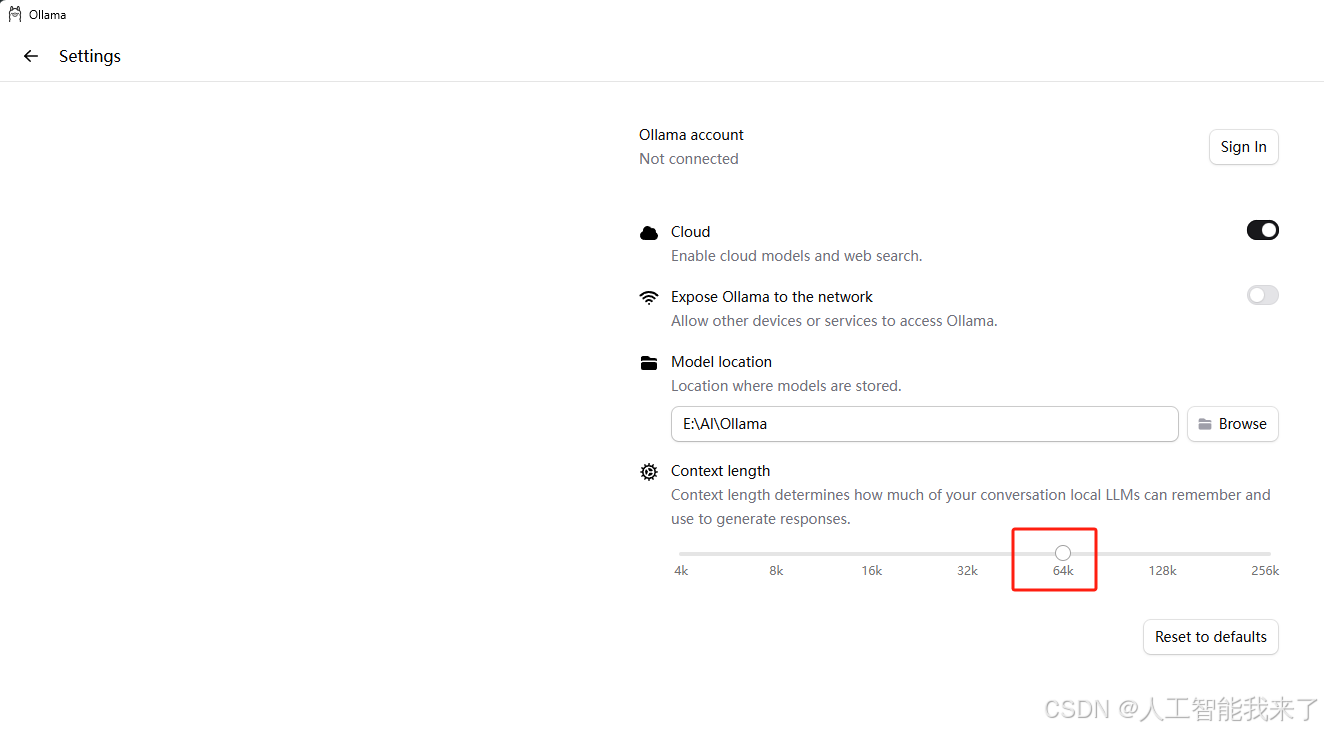Click the Wi-Fi network exposure icon
The image size is (1324, 731).
click(649, 297)
